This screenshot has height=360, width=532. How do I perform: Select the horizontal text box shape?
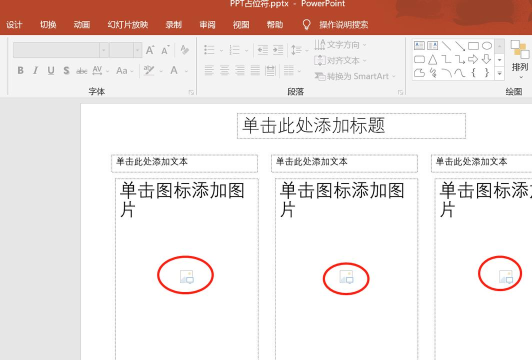[419, 45]
